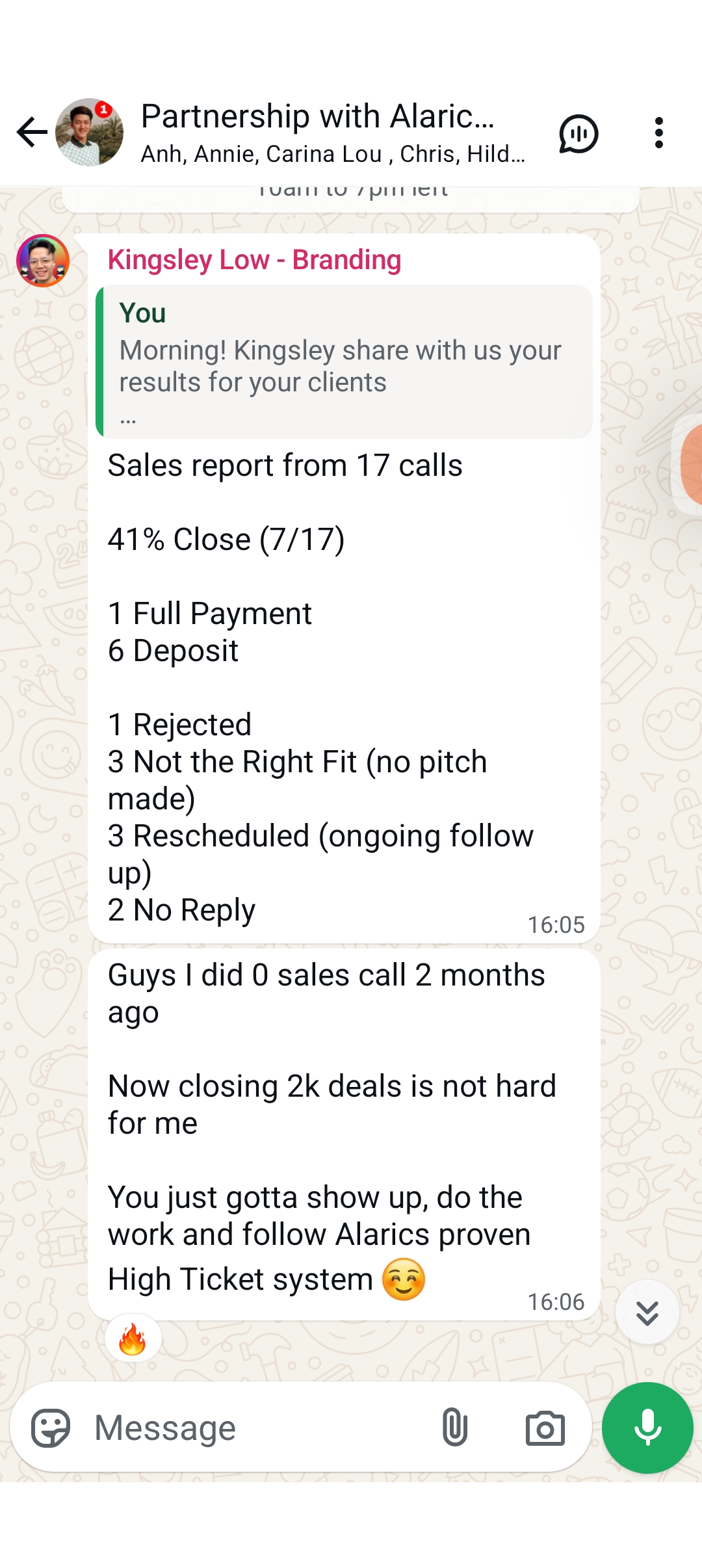The image size is (702, 1568).
Task: Open the three-dot more options menu
Action: pos(658,133)
